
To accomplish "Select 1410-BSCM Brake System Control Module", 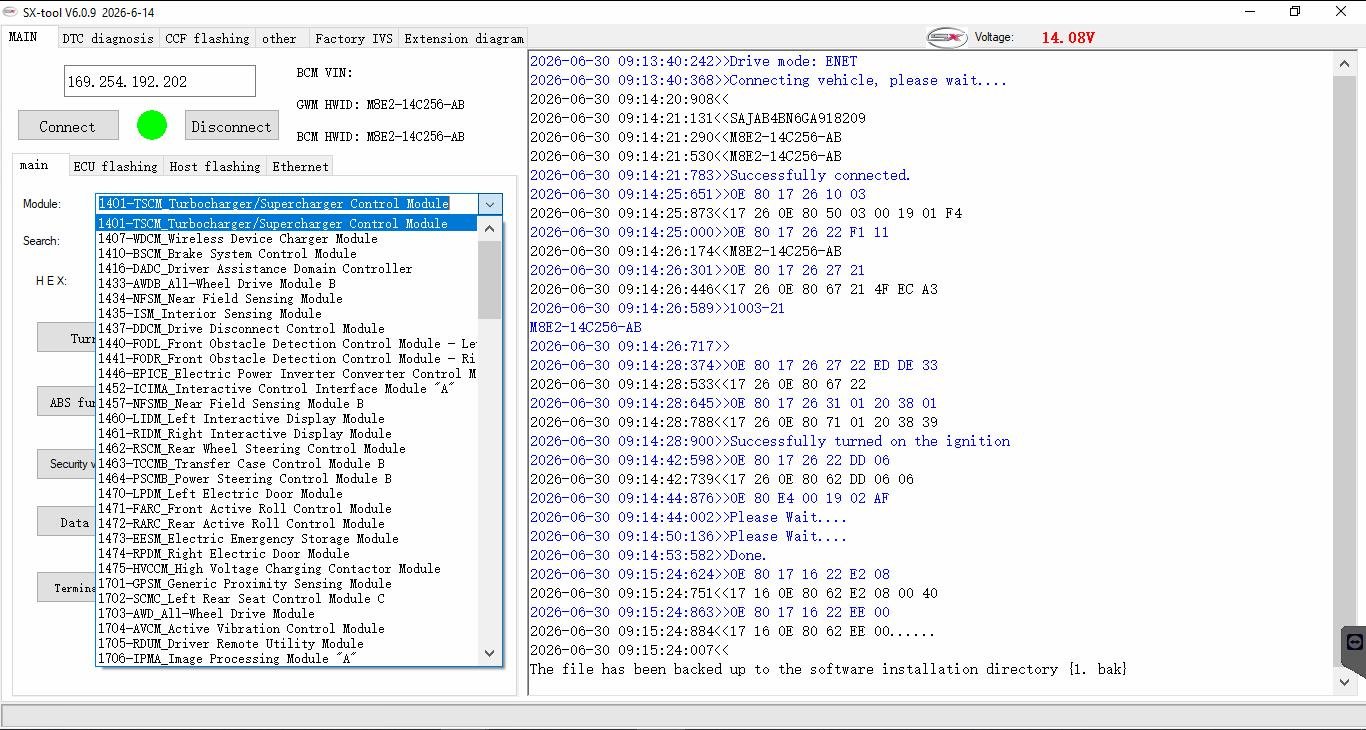I will (x=287, y=254).
